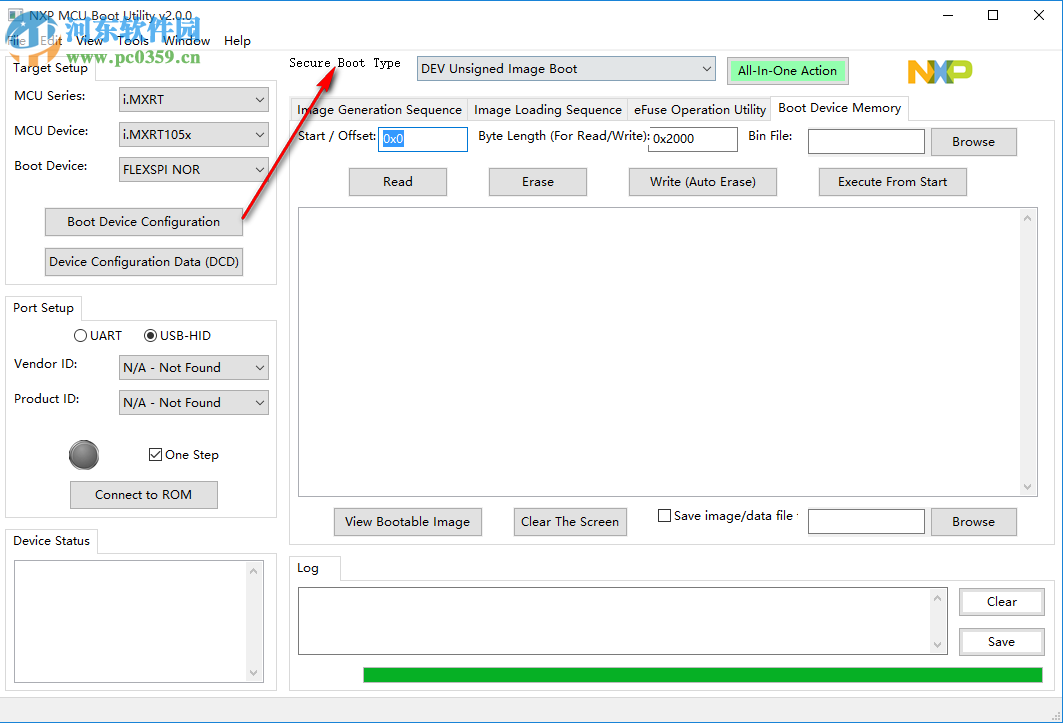The image size is (1063, 723).
Task: Click the application icon in title bar
Action: (x=13, y=14)
